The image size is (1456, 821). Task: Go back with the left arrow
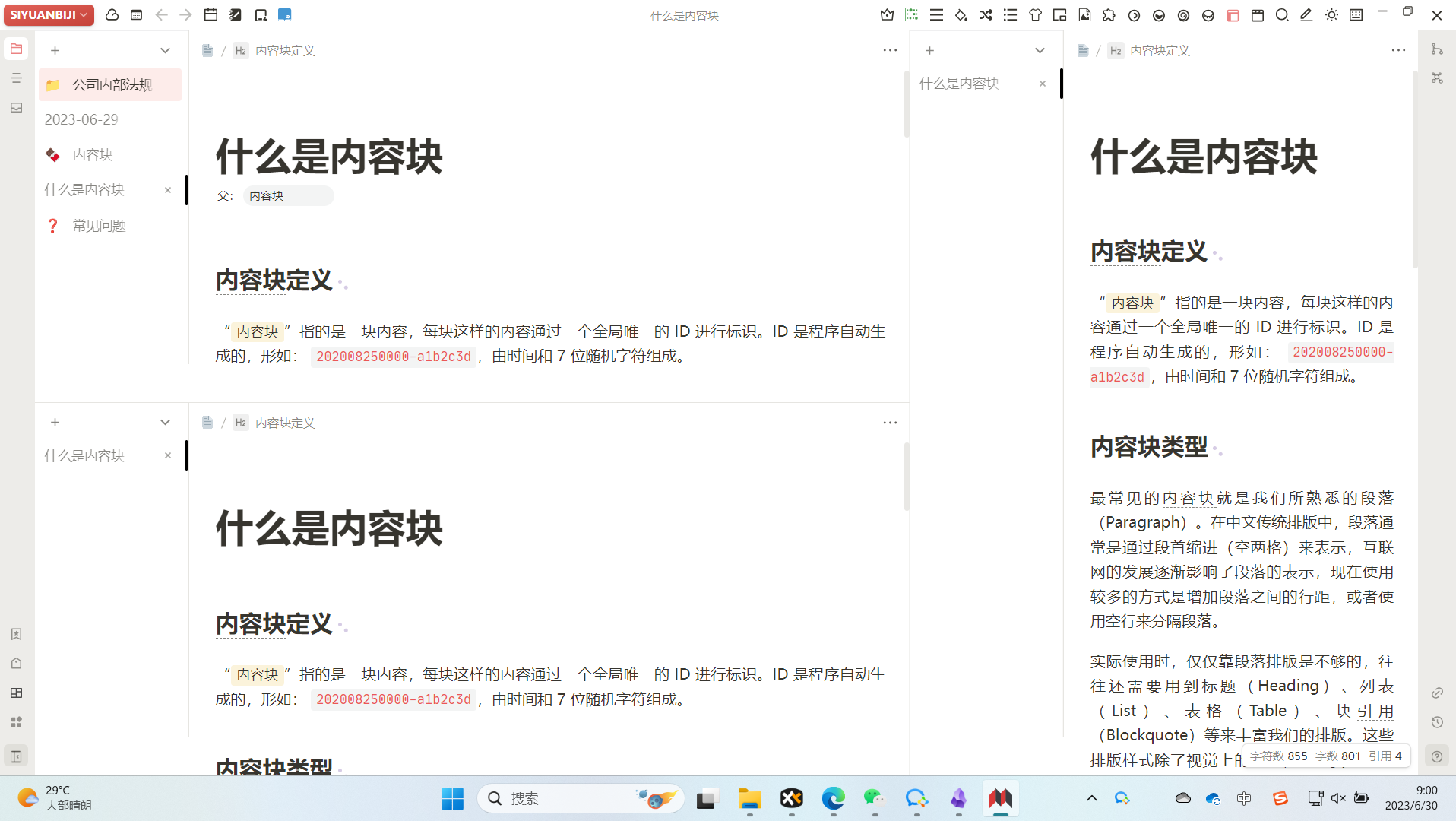[161, 15]
